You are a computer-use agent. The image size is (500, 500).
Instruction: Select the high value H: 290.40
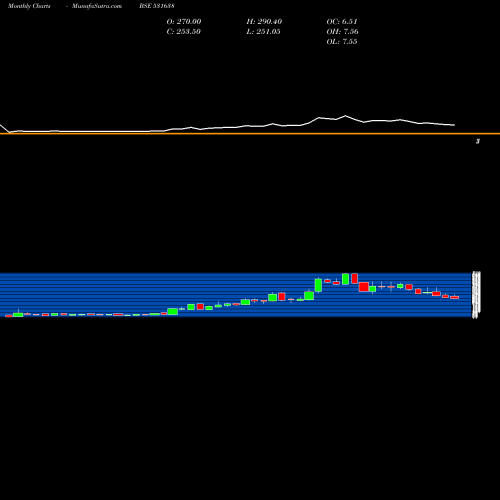[x=264, y=21]
